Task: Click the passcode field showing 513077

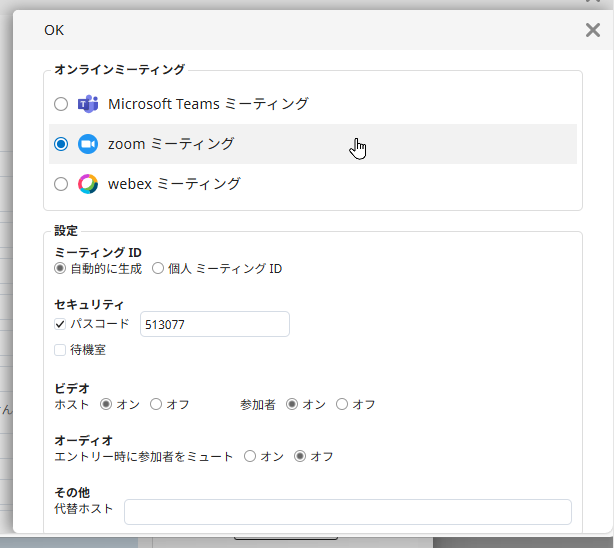Action: (215, 324)
